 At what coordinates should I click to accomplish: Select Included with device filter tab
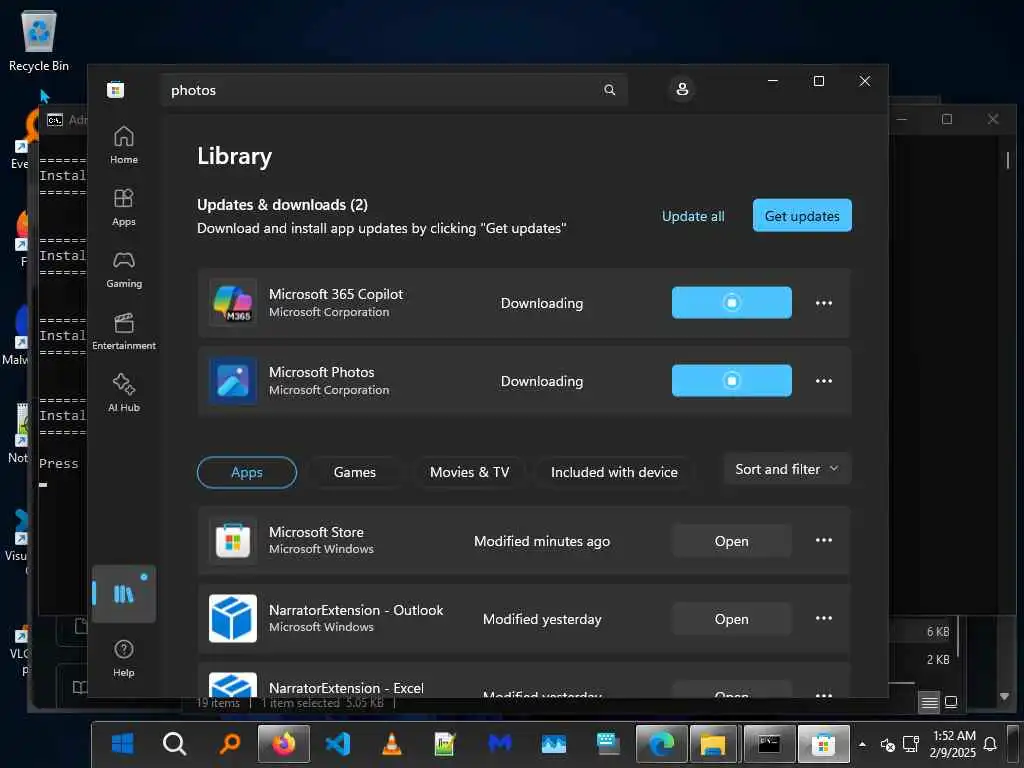pyautogui.click(x=614, y=472)
